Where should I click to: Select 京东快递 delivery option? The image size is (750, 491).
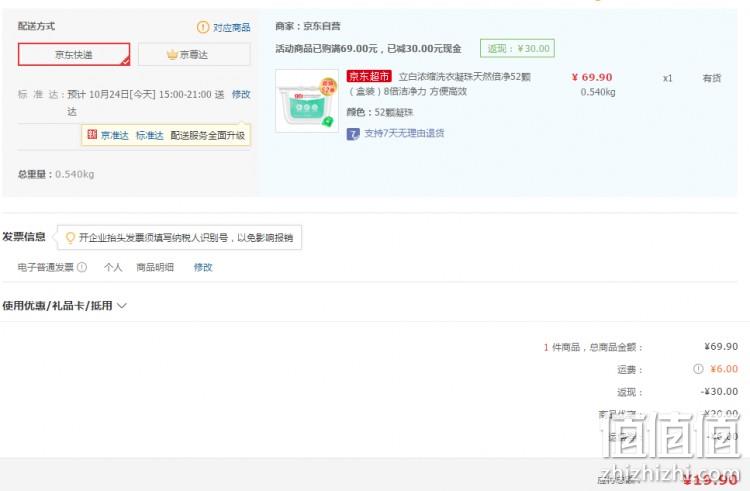(74, 55)
